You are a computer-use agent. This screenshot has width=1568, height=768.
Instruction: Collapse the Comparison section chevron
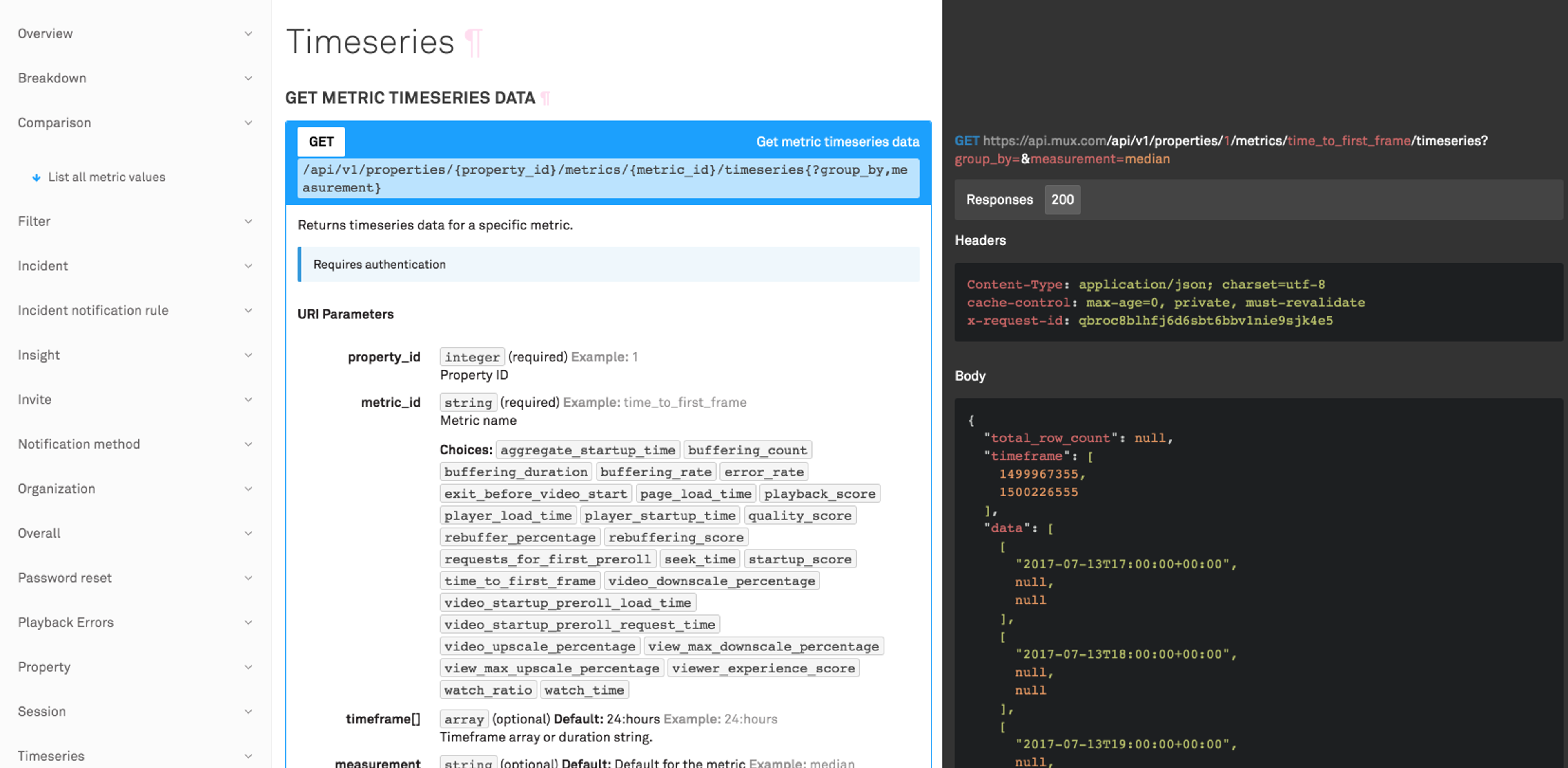pyautogui.click(x=248, y=122)
